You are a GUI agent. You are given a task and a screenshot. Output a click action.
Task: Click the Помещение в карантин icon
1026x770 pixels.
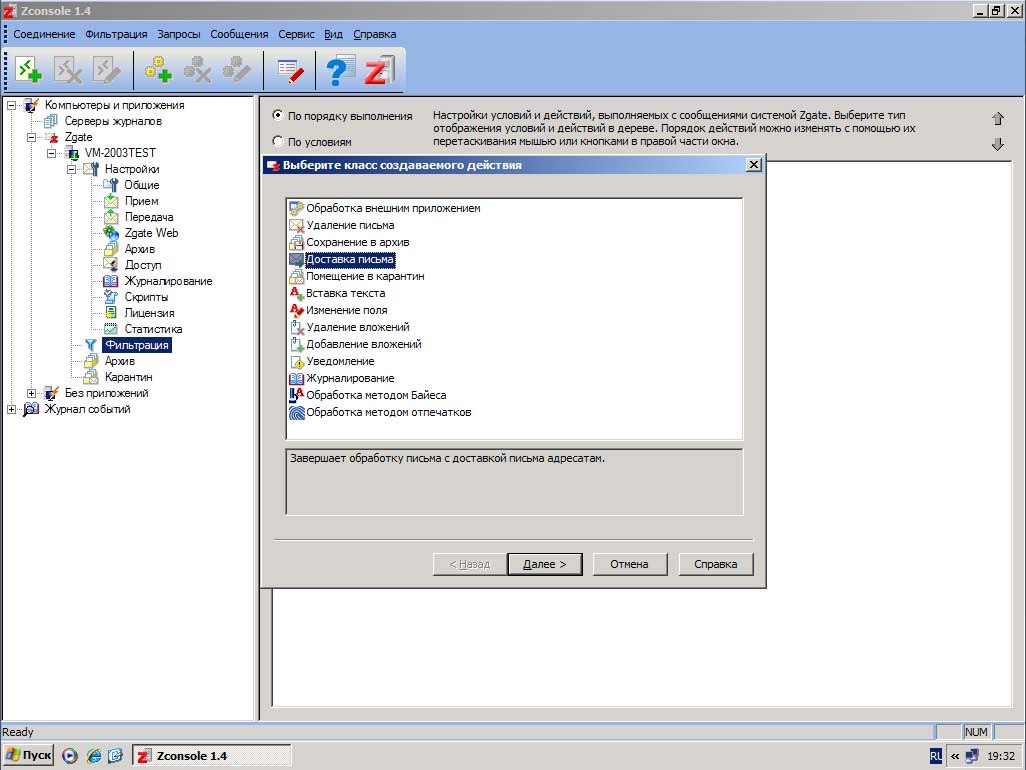pos(296,276)
